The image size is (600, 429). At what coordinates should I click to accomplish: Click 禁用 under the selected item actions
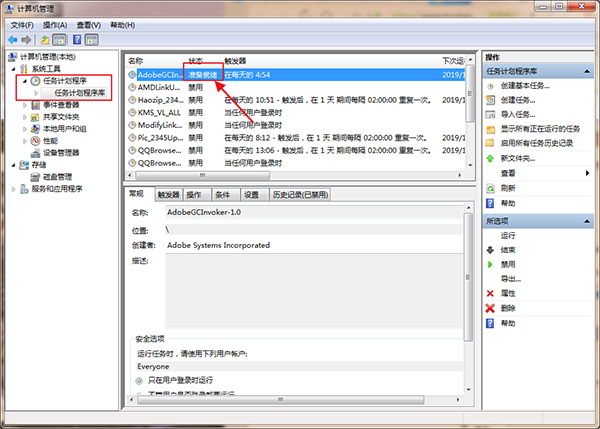pyautogui.click(x=508, y=264)
